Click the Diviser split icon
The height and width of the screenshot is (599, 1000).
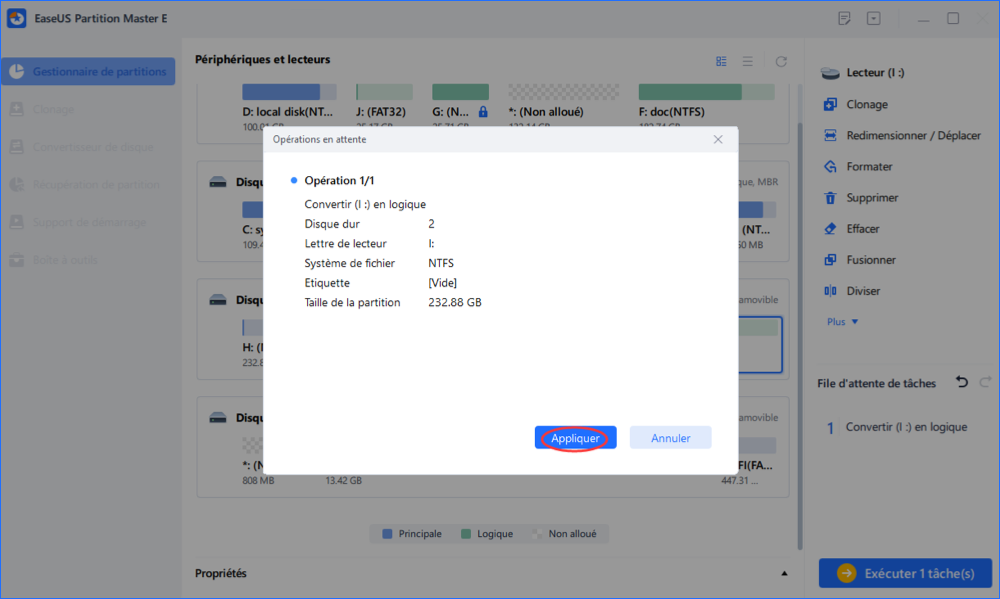pos(829,291)
